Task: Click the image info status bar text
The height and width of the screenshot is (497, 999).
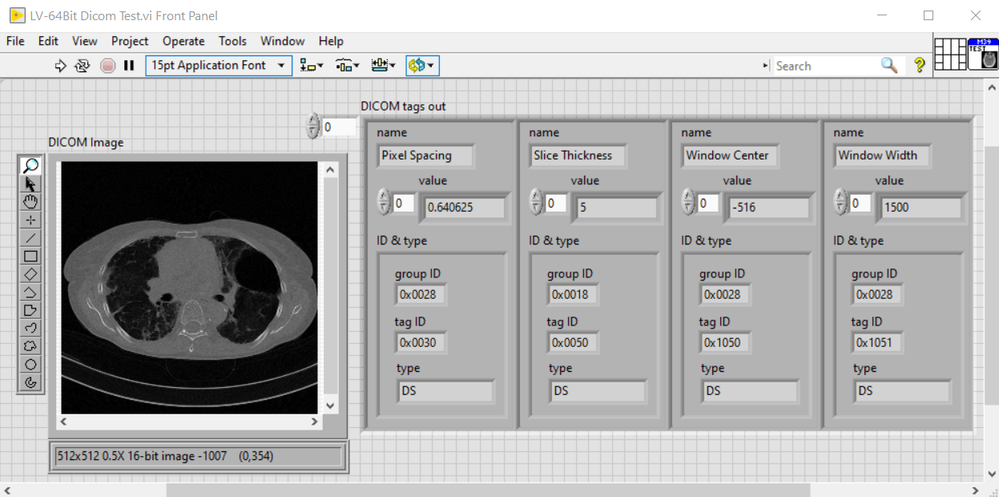Action: coord(166,456)
